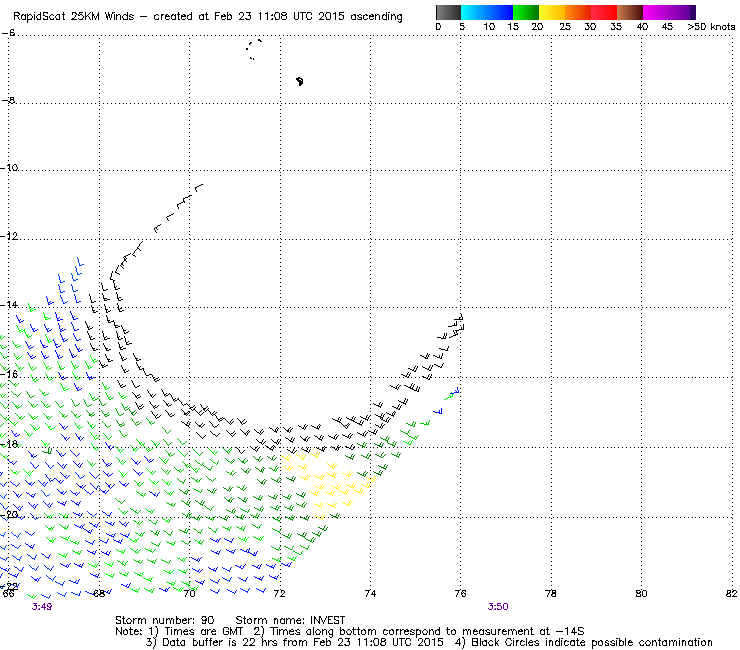The height and width of the screenshot is (650, 740).
Task: Click the red 30-35 knots color band
Action: tap(604, 12)
